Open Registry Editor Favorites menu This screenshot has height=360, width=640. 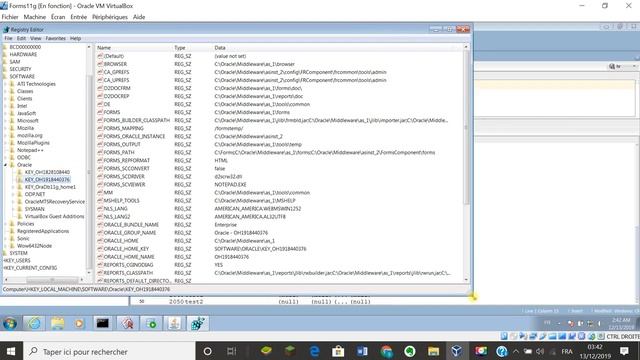point(56,38)
